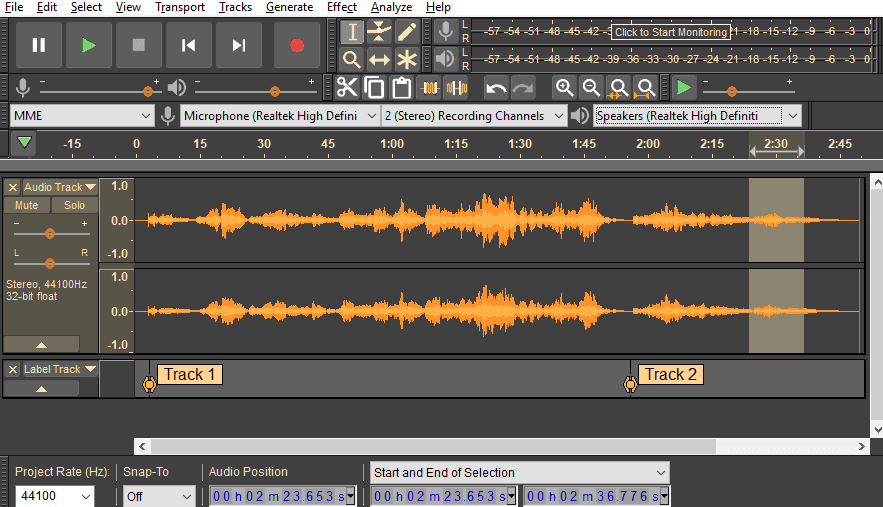The width and height of the screenshot is (883, 507).
Task: Click the Zoom In magnifier
Action: pos(565,88)
